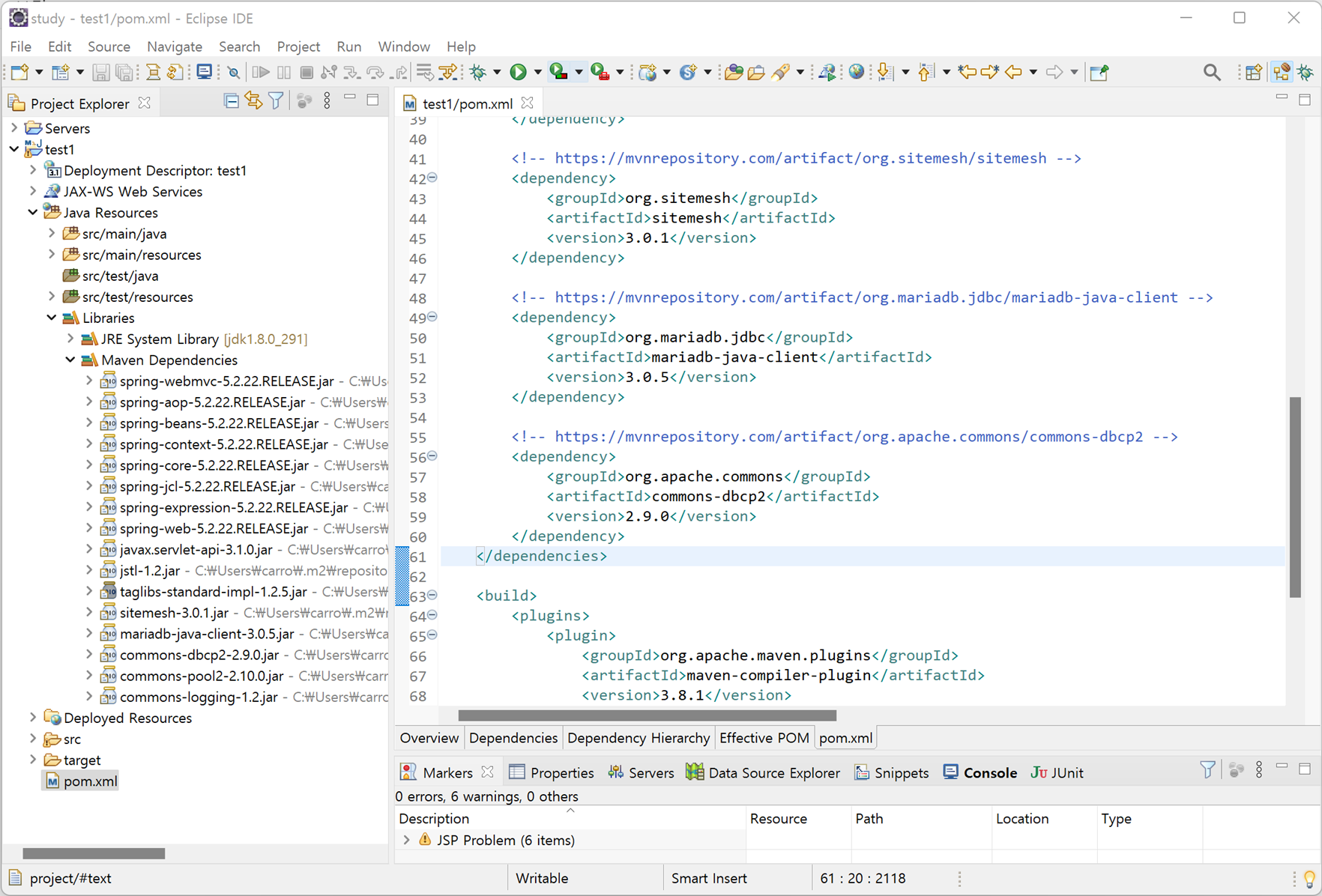Toggle fold marker at line 42

pos(432,178)
